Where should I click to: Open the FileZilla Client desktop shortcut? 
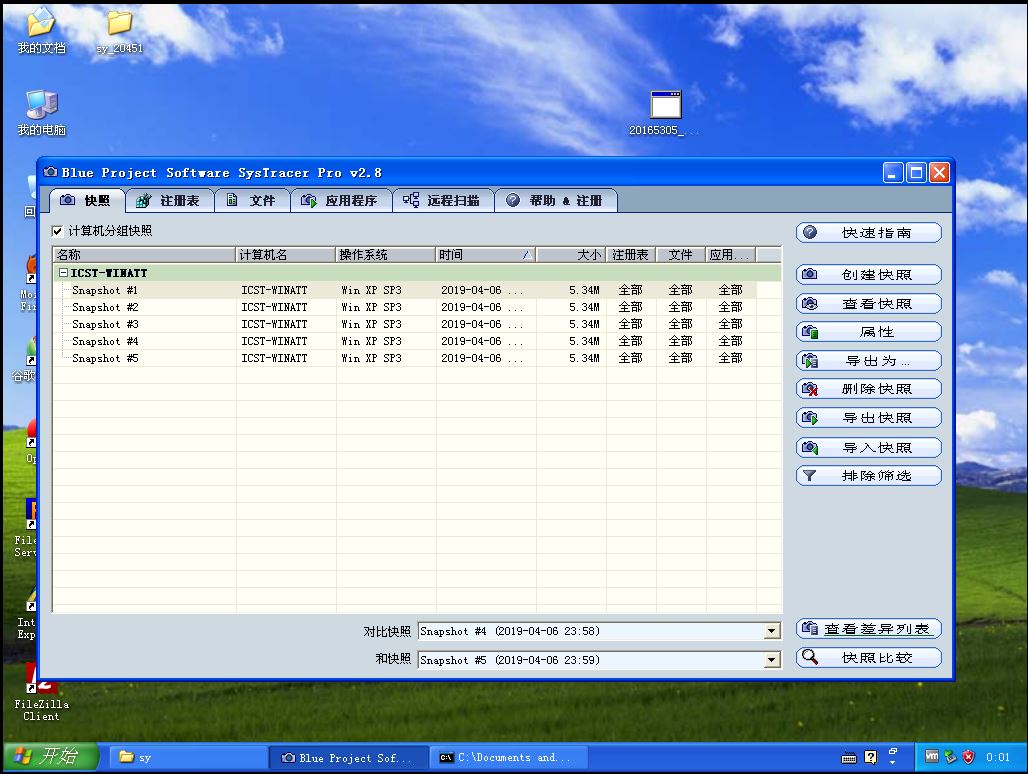point(41,693)
